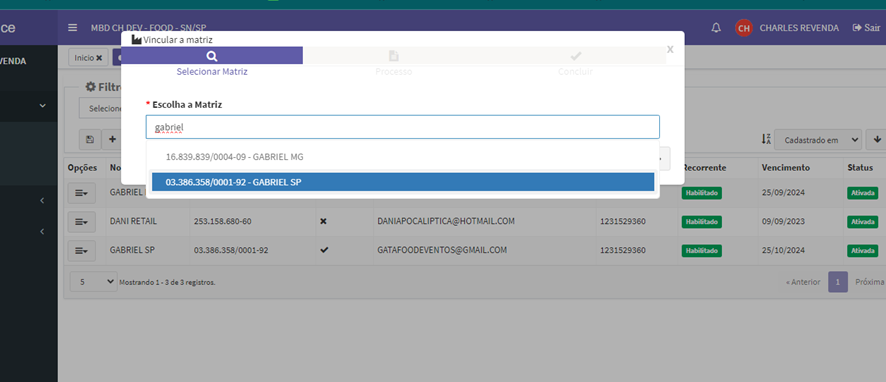Click the Concluir checkmark icon
886x382 pixels.
[x=576, y=56]
